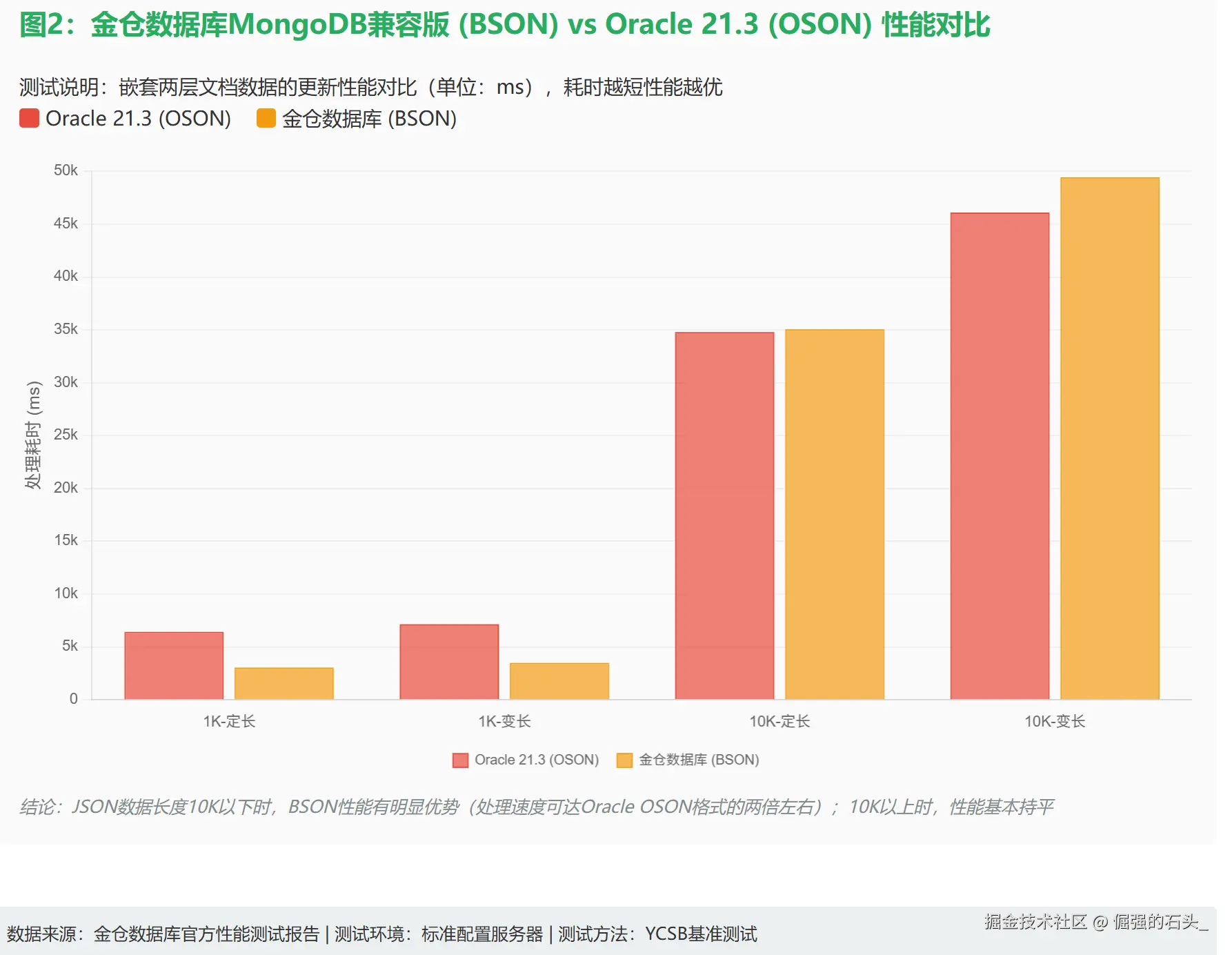Click the 30k y-axis tick label

(66, 382)
